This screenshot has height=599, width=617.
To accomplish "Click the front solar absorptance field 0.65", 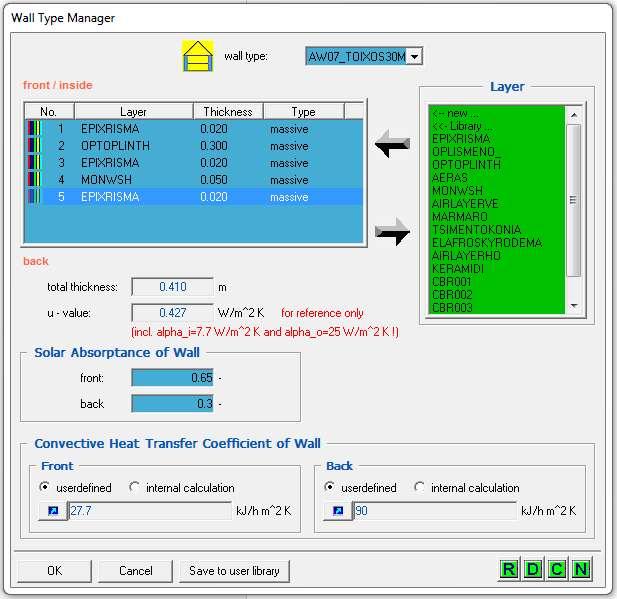I will click(x=173, y=378).
